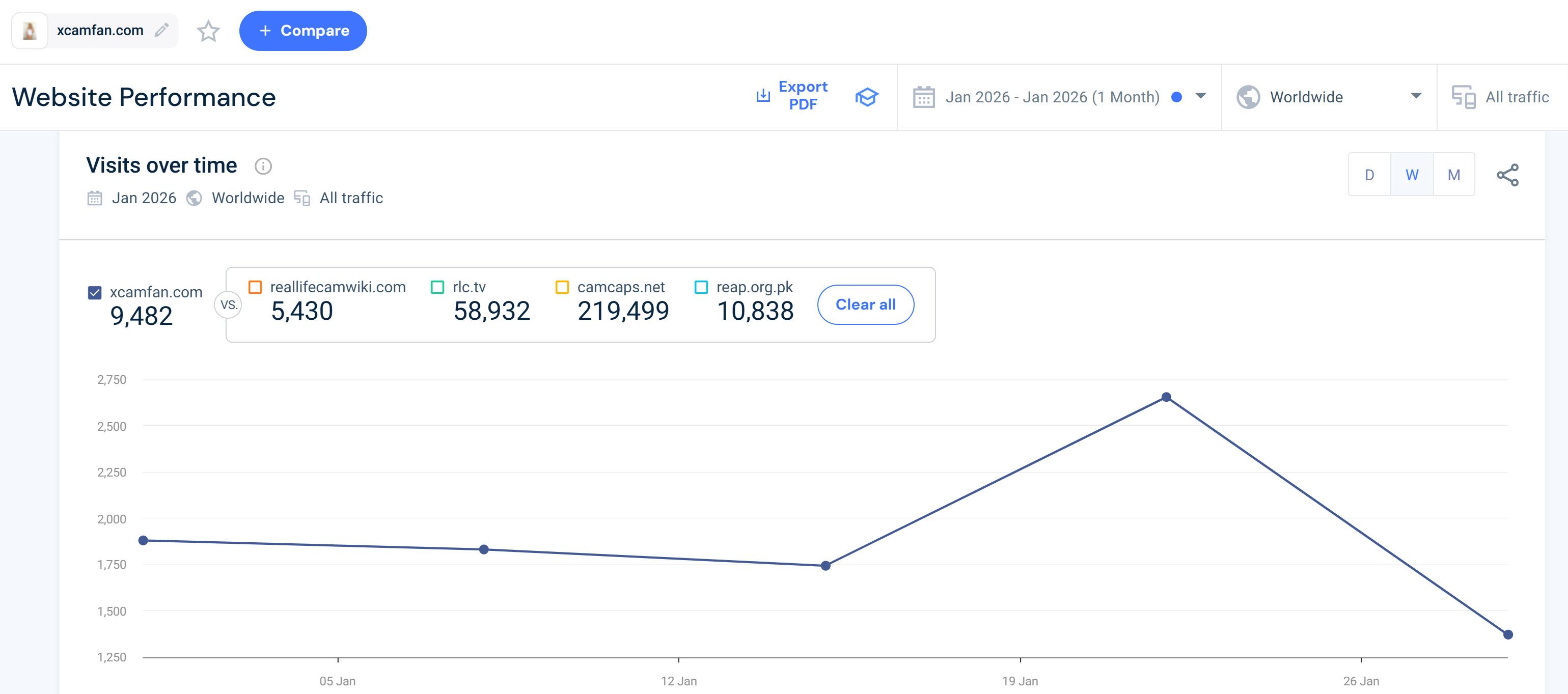Click the peak data point on the chart

pyautogui.click(x=1166, y=398)
